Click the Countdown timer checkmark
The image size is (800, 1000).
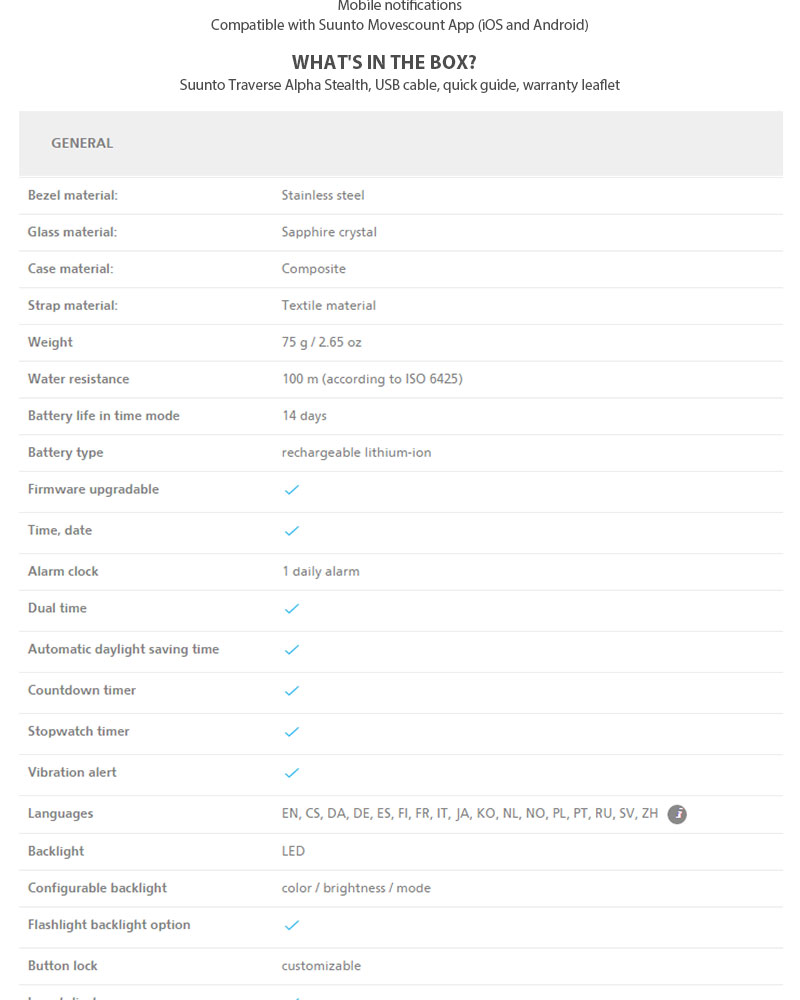(x=292, y=691)
